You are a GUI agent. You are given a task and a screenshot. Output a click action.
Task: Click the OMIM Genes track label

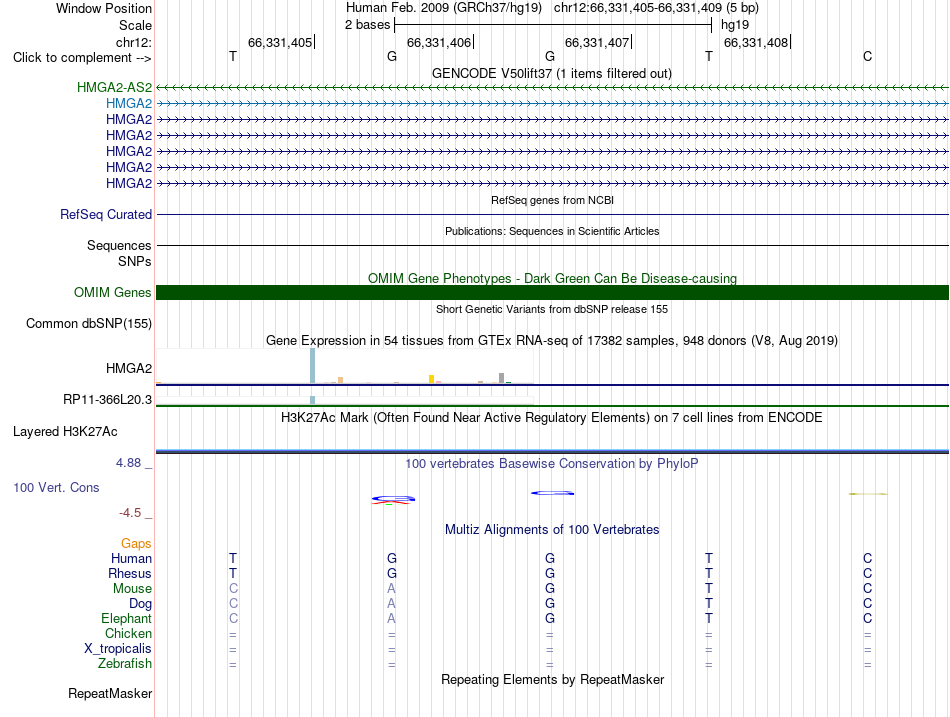click(113, 292)
